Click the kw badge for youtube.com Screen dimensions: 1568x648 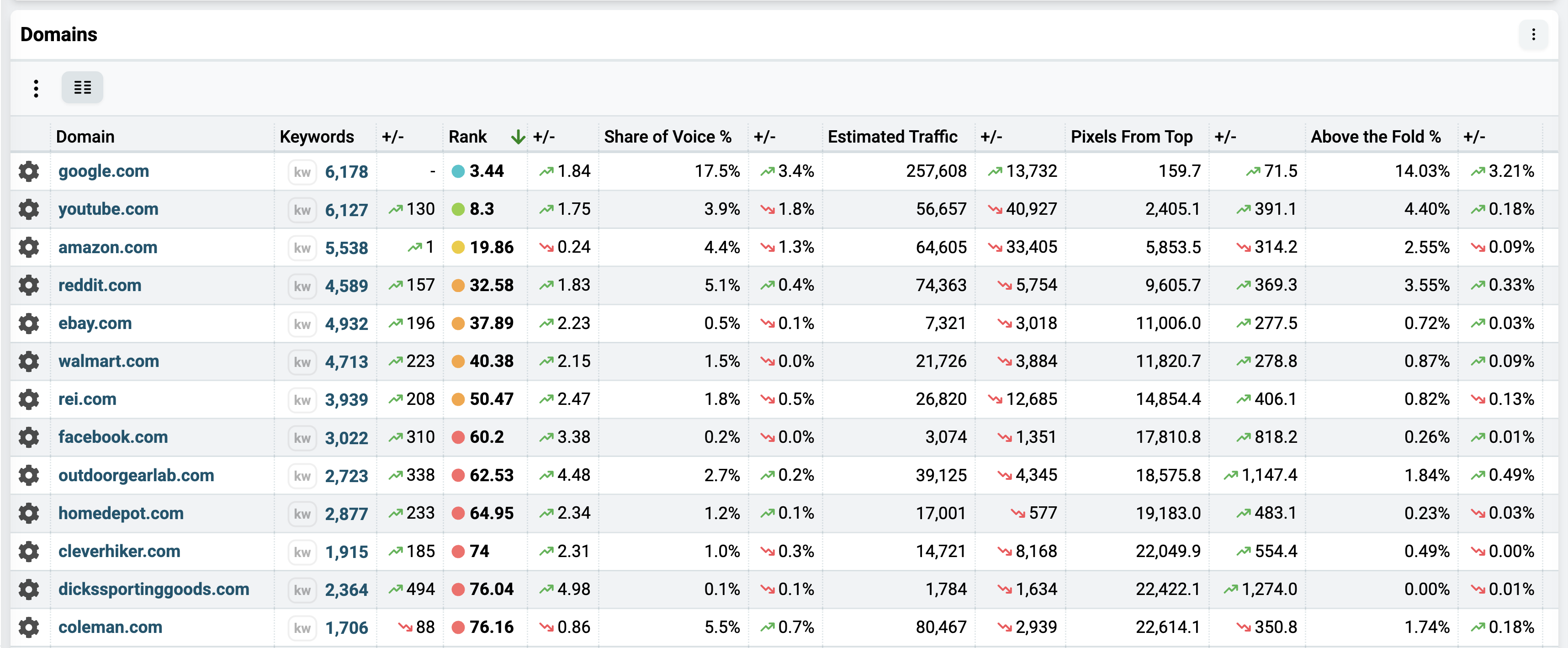click(x=302, y=209)
